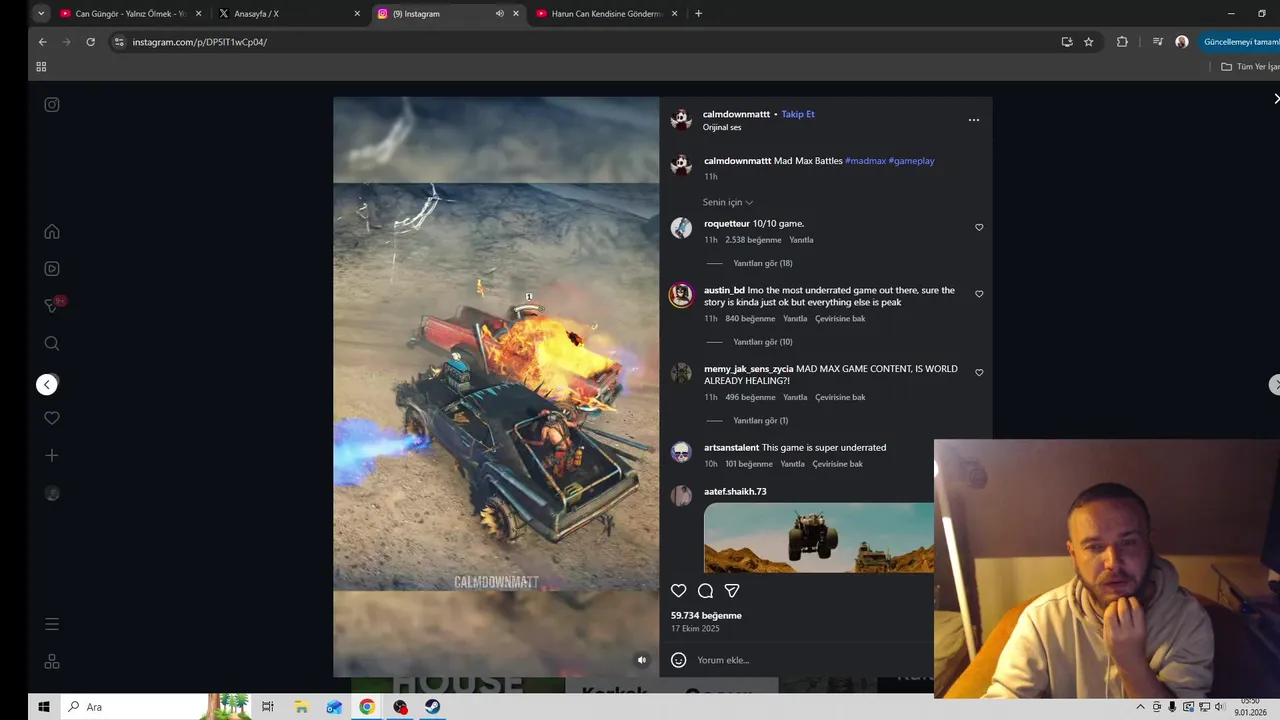View 59.734 beğenme likes list

pyautogui.click(x=706, y=616)
